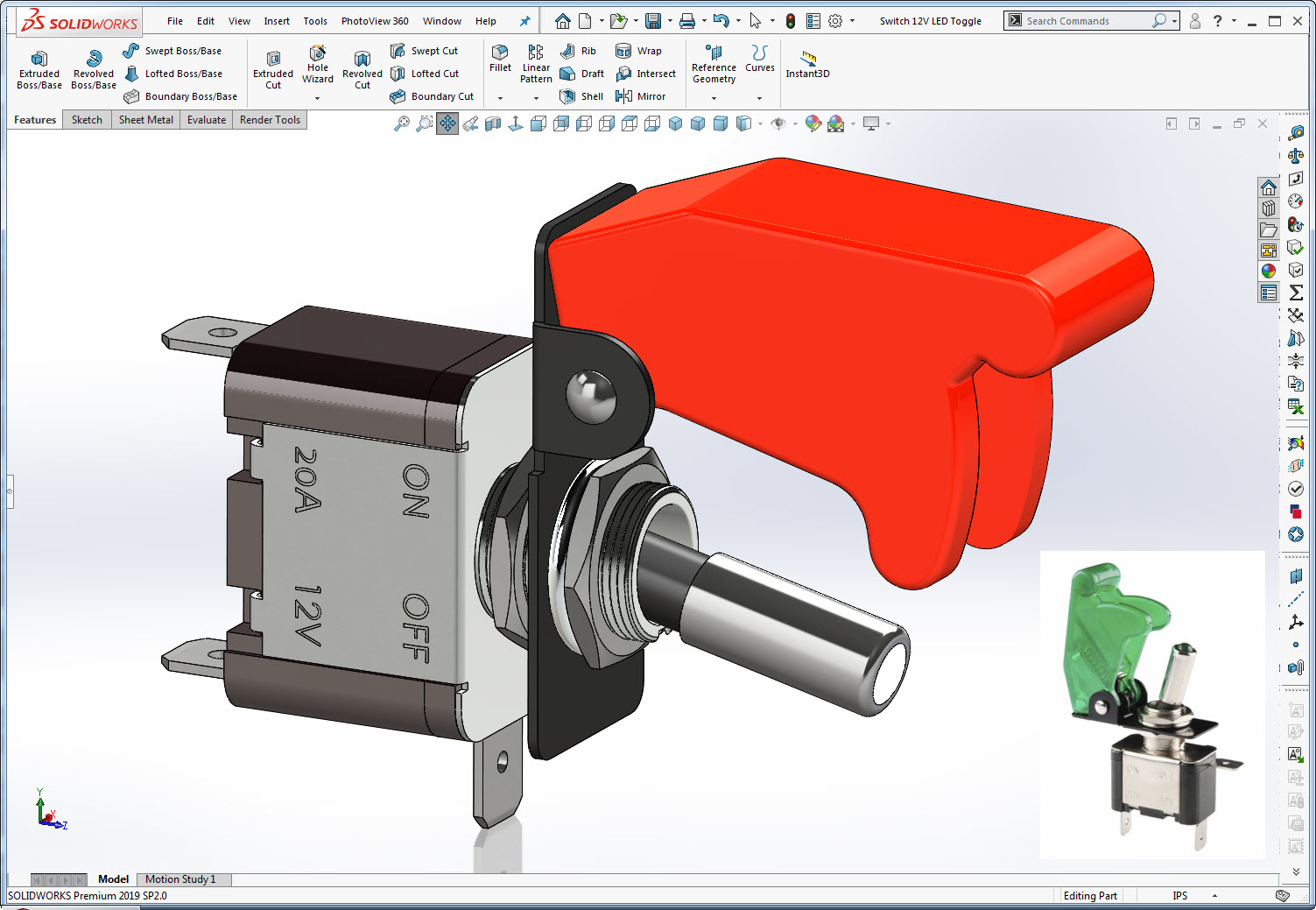Viewport: 1316px width, 910px height.
Task: Click in the Search Commands field
Action: click(1086, 21)
